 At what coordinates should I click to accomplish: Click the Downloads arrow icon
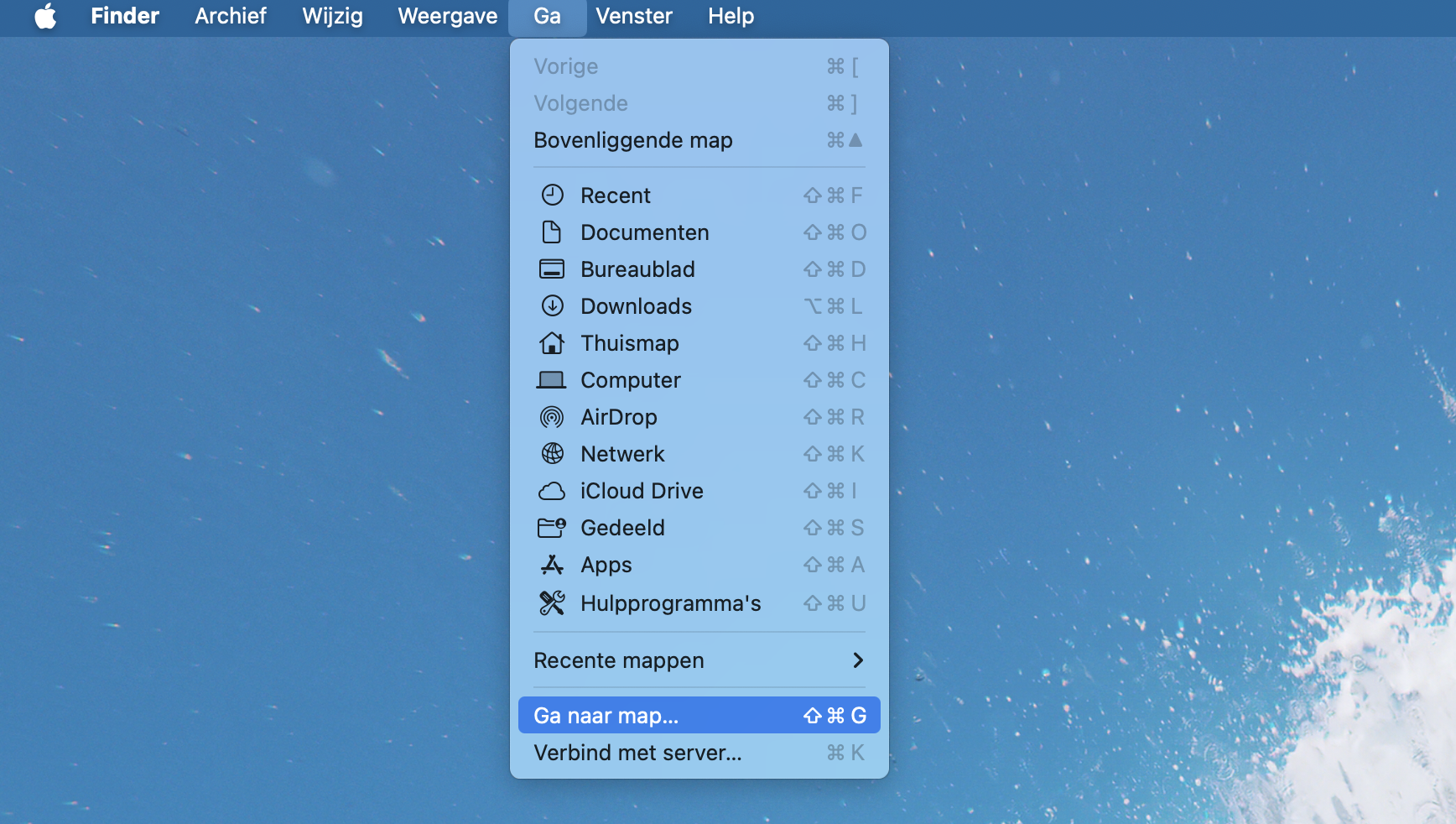[x=552, y=306]
